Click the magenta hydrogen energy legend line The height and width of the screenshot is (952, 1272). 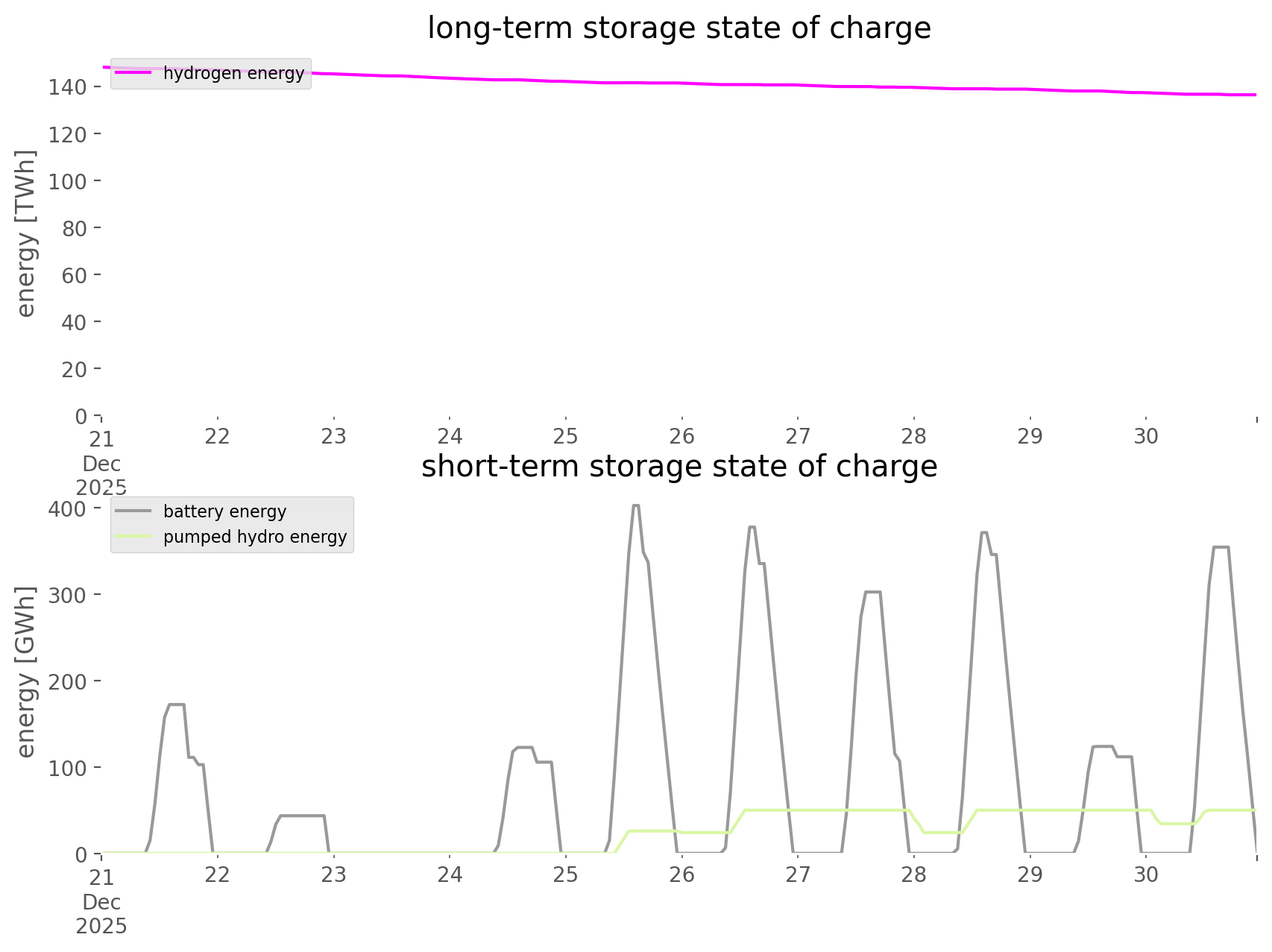click(133, 73)
